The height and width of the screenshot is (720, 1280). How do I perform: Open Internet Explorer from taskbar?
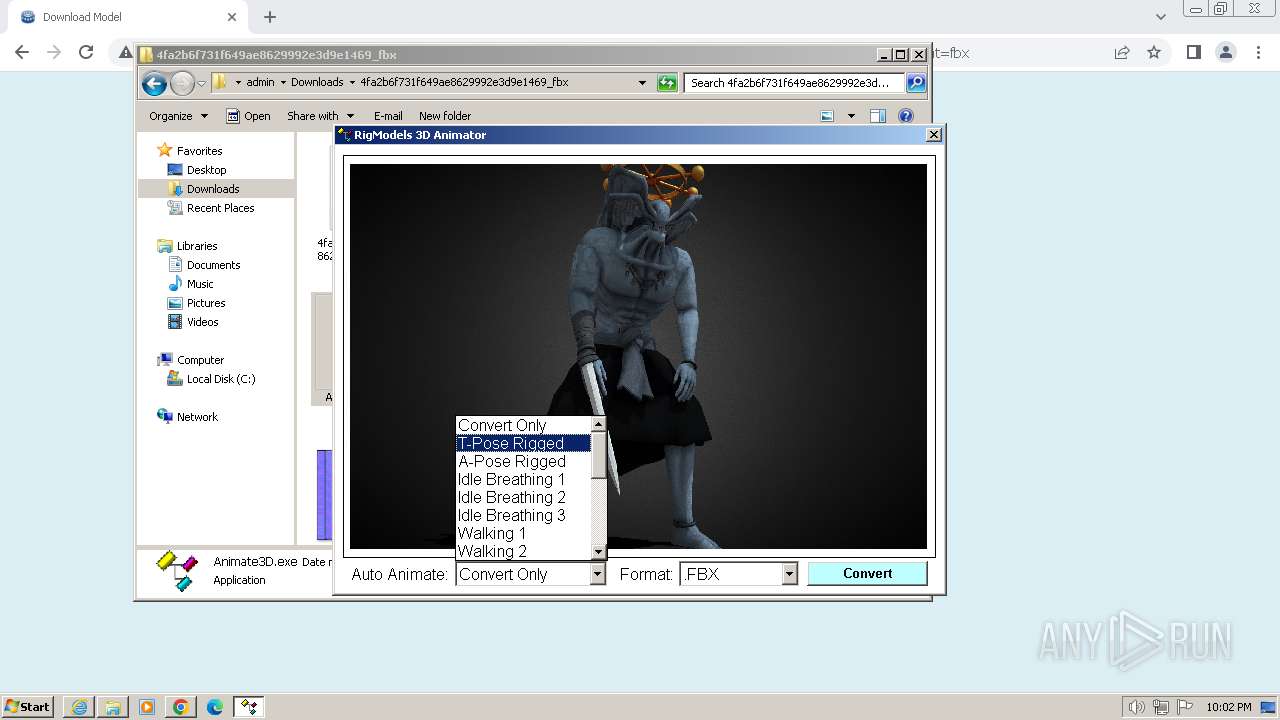(79, 707)
